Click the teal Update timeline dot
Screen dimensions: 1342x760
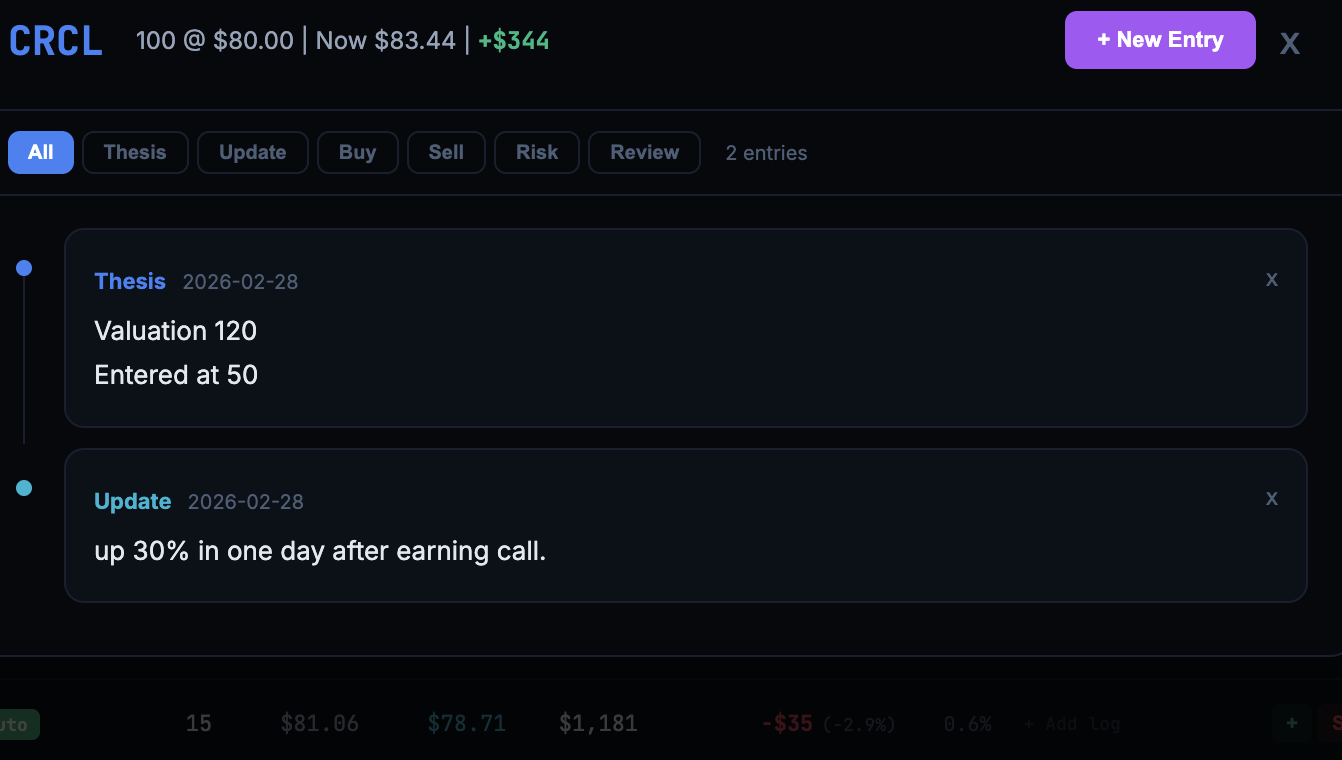coord(24,488)
